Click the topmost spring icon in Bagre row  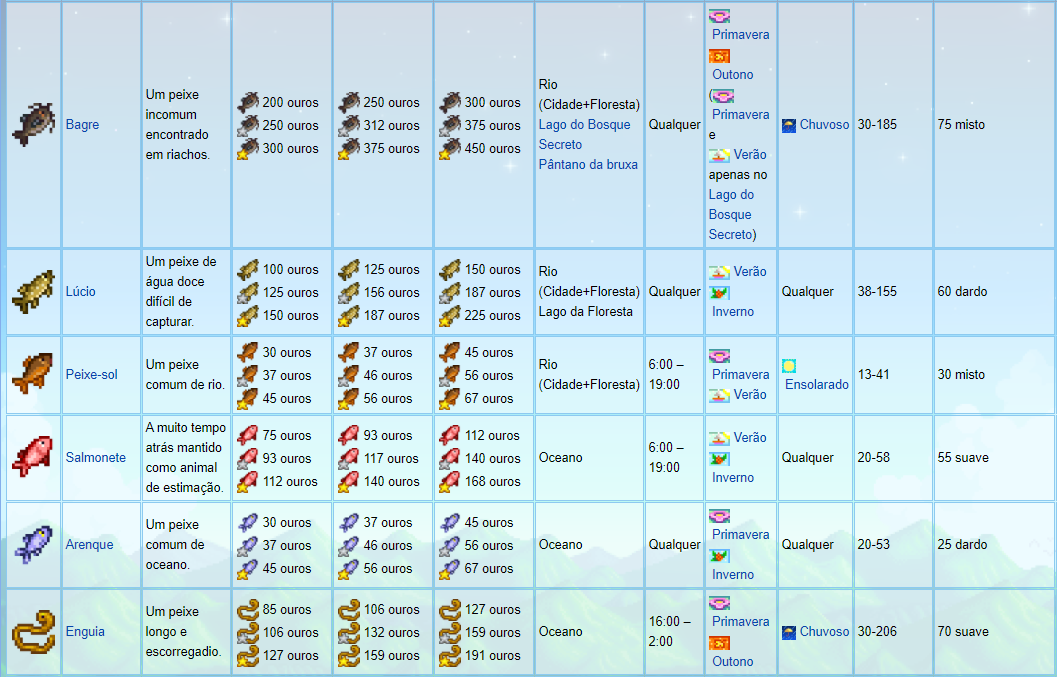click(719, 16)
